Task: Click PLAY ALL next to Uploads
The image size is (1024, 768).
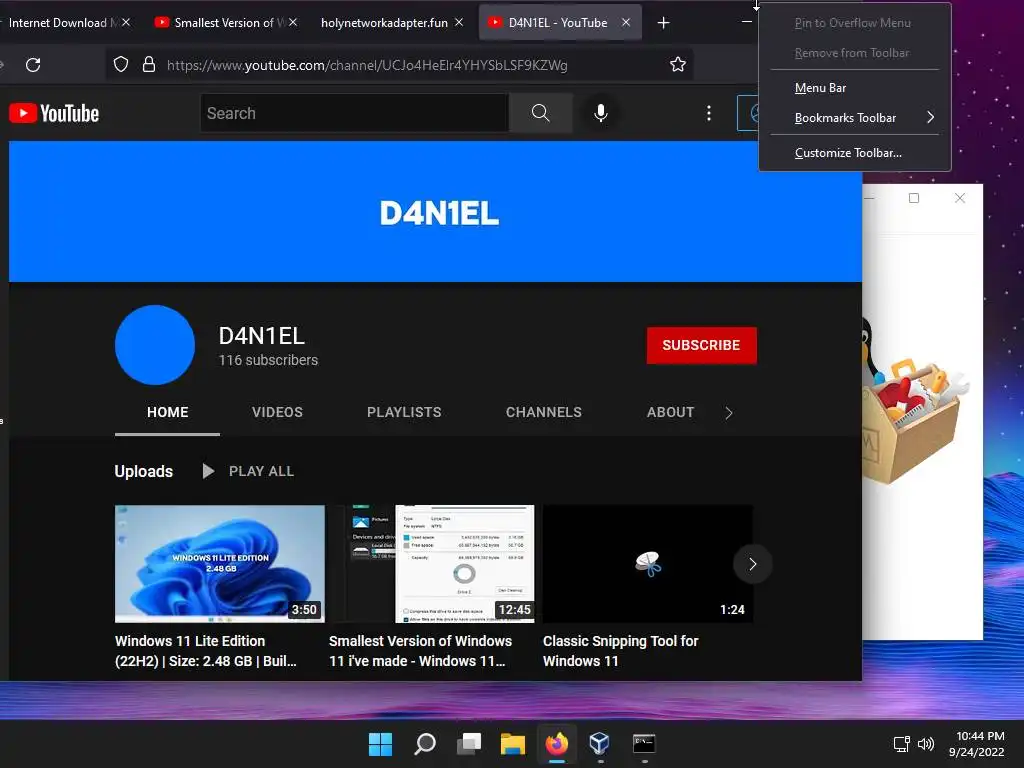Action: pos(248,471)
